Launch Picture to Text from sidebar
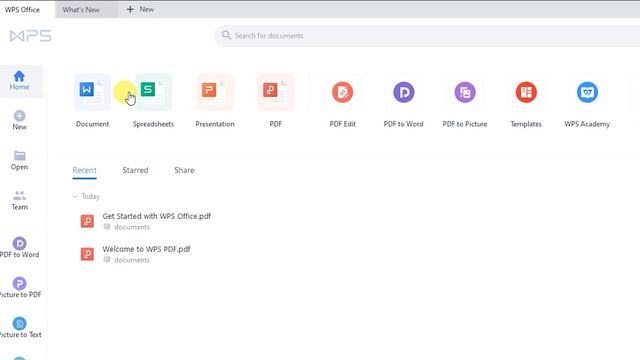Image resolution: width=640 pixels, height=360 pixels. coord(20,328)
